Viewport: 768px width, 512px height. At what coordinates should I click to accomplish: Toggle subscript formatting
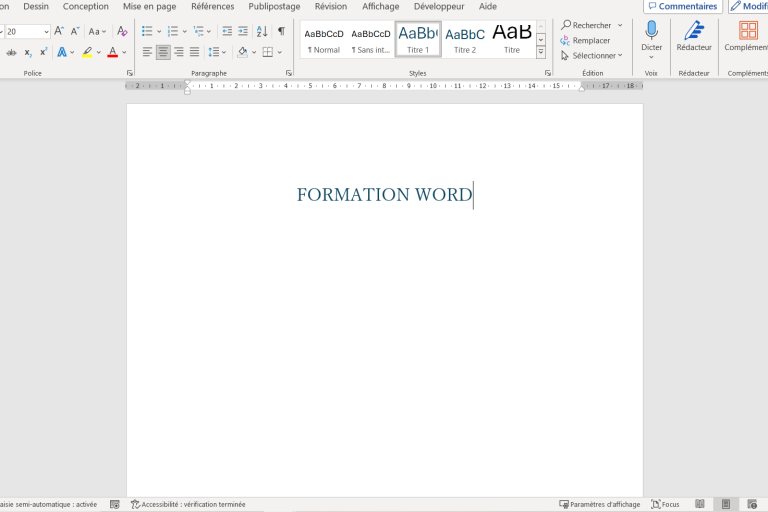click(28, 52)
